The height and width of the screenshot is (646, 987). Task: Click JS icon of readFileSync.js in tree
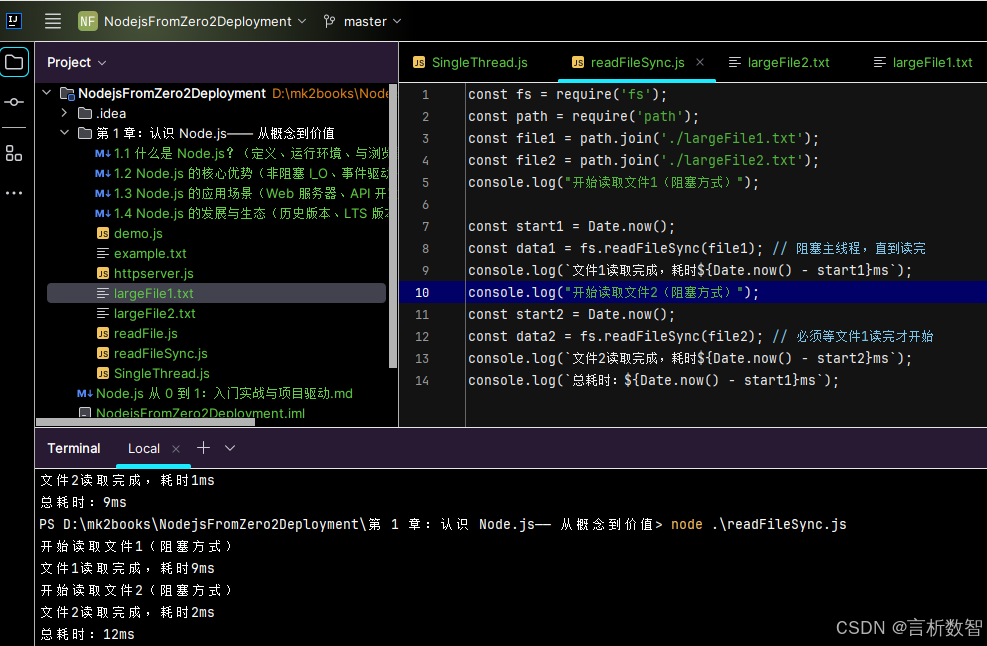coord(103,354)
